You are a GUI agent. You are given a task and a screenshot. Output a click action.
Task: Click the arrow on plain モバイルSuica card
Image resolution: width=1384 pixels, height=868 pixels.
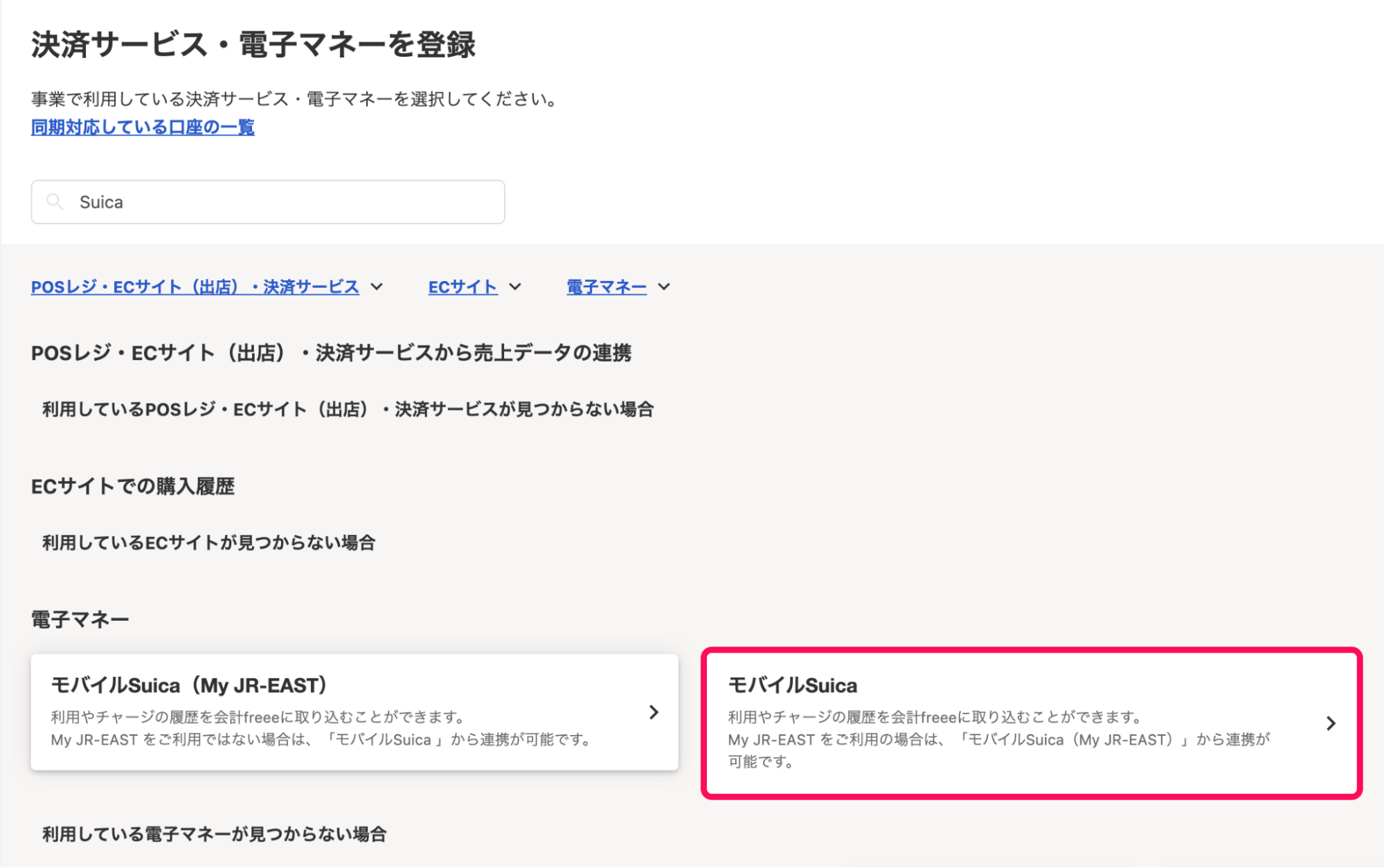click(1331, 723)
